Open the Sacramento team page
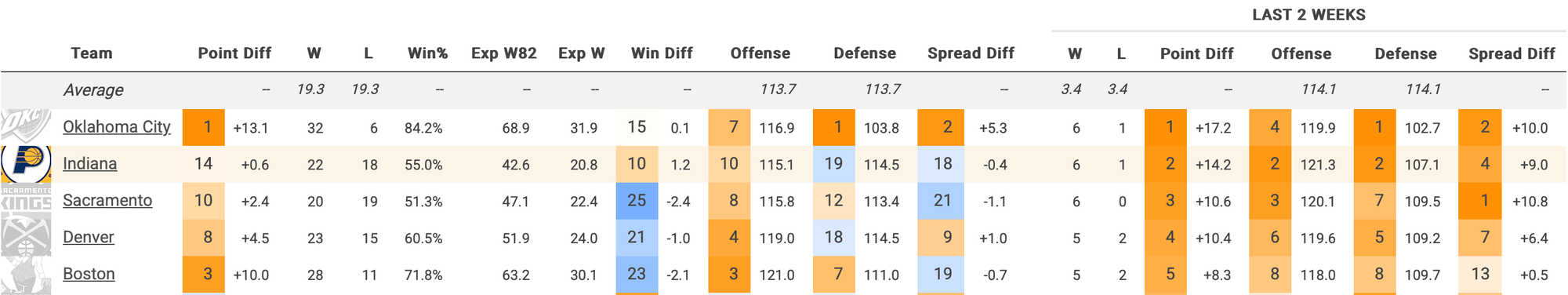 (x=107, y=201)
